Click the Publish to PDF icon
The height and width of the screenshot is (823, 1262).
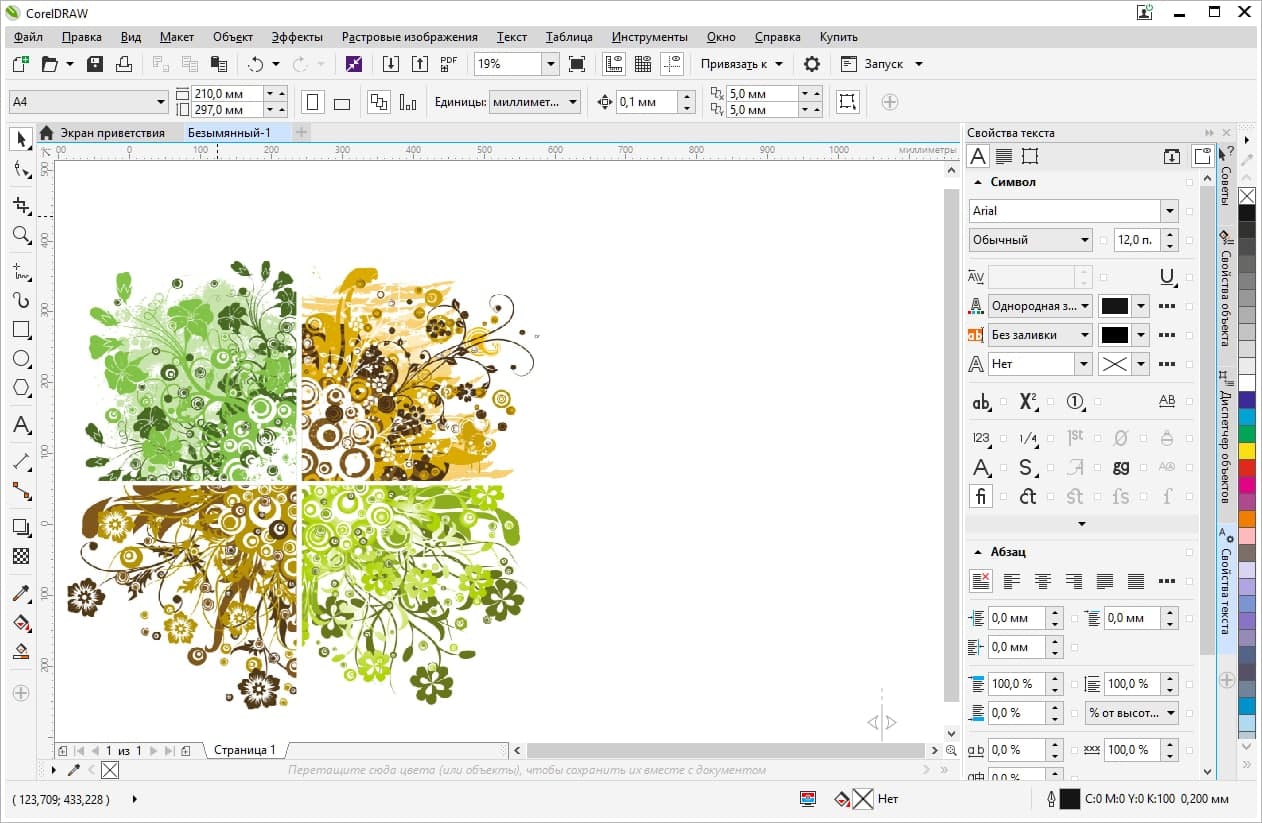tap(449, 64)
